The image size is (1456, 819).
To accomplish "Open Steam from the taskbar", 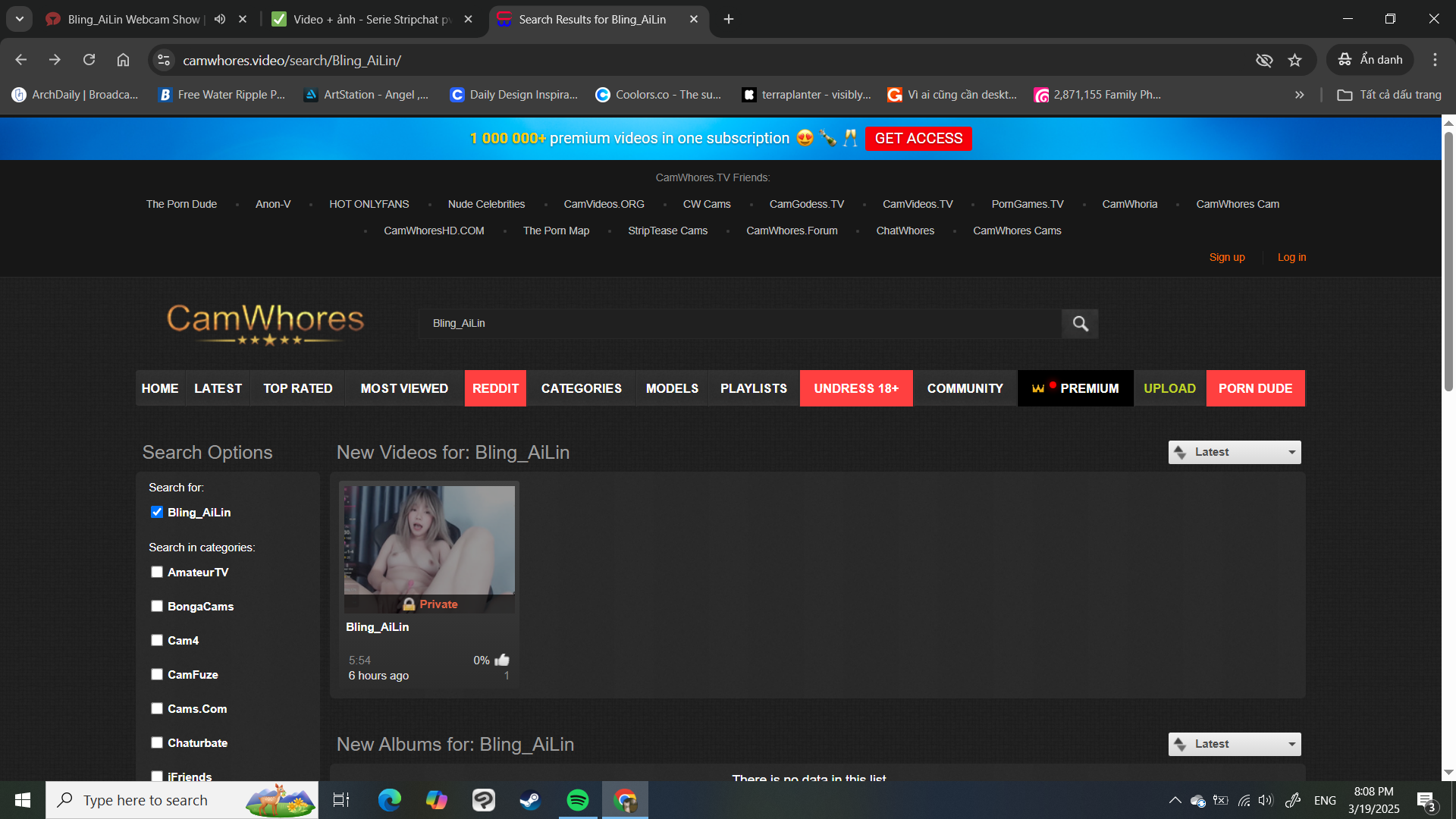I will (530, 800).
